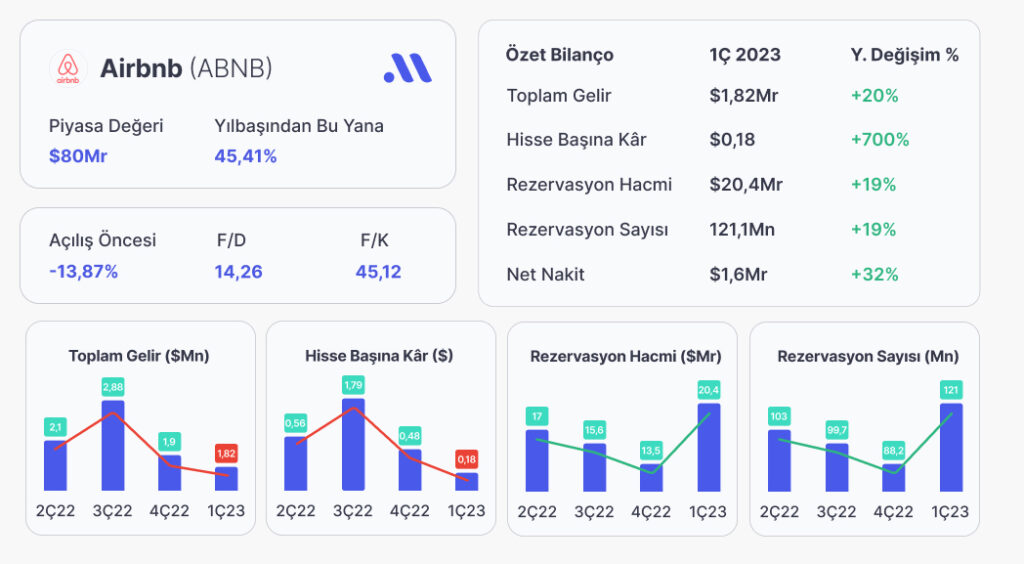Click the 45,41% year-to-date value
The height and width of the screenshot is (564, 1024).
tap(246, 156)
